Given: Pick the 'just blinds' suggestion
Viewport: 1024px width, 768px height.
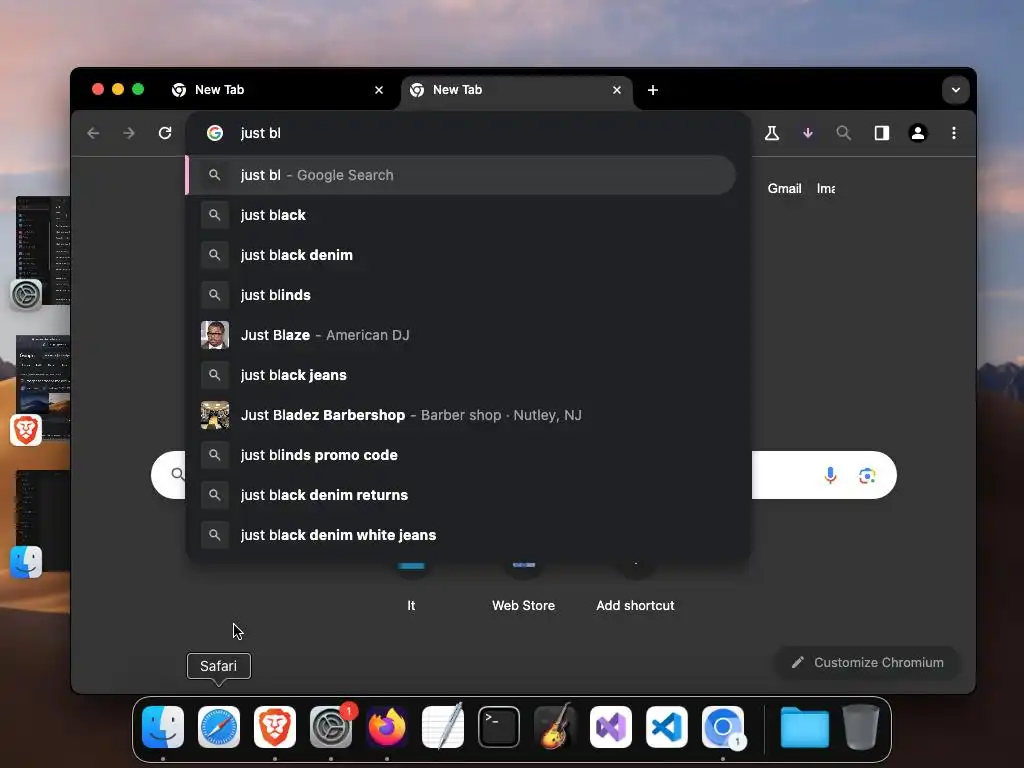Looking at the screenshot, I should point(461,295).
